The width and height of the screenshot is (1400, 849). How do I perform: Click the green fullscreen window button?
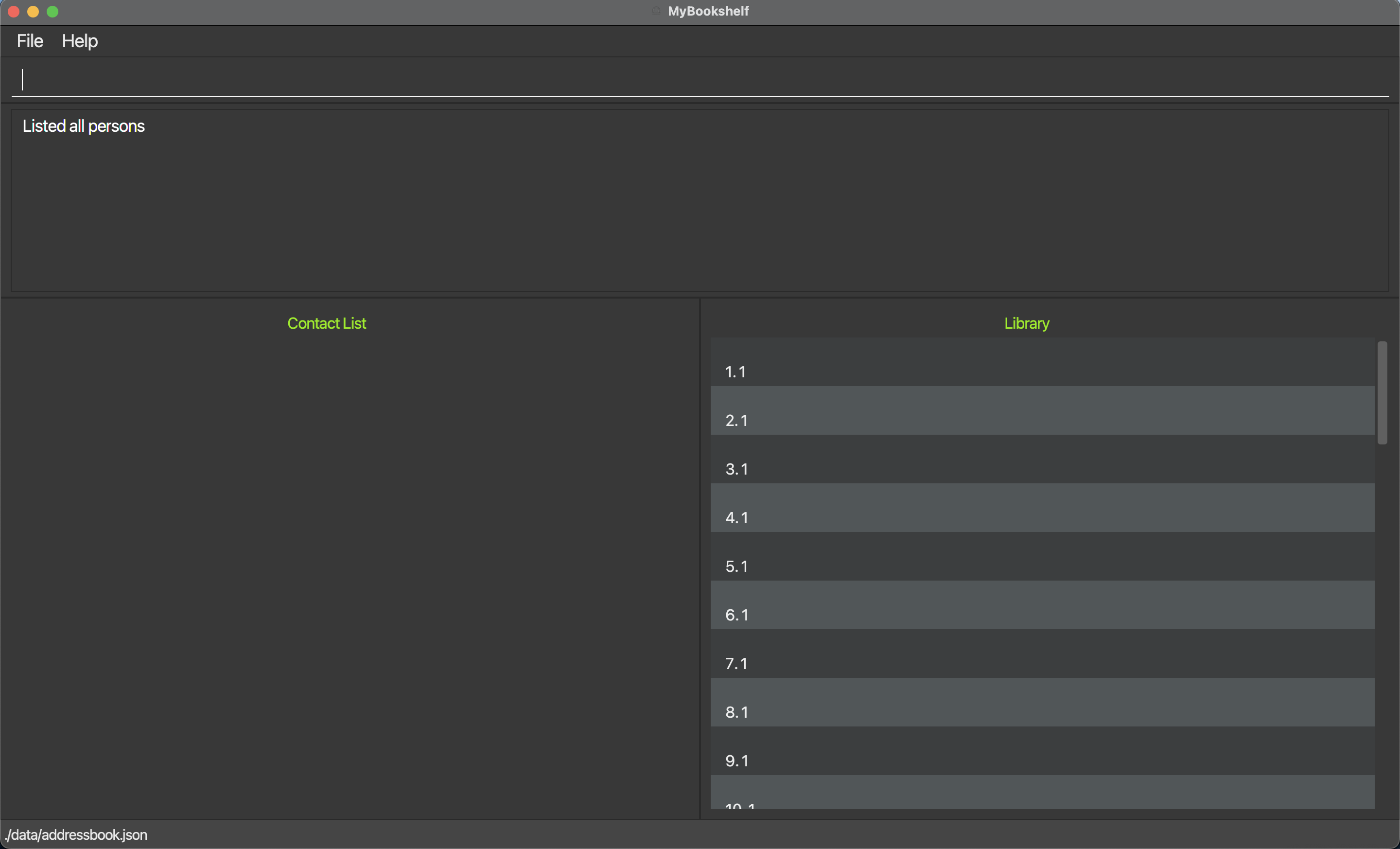52,11
